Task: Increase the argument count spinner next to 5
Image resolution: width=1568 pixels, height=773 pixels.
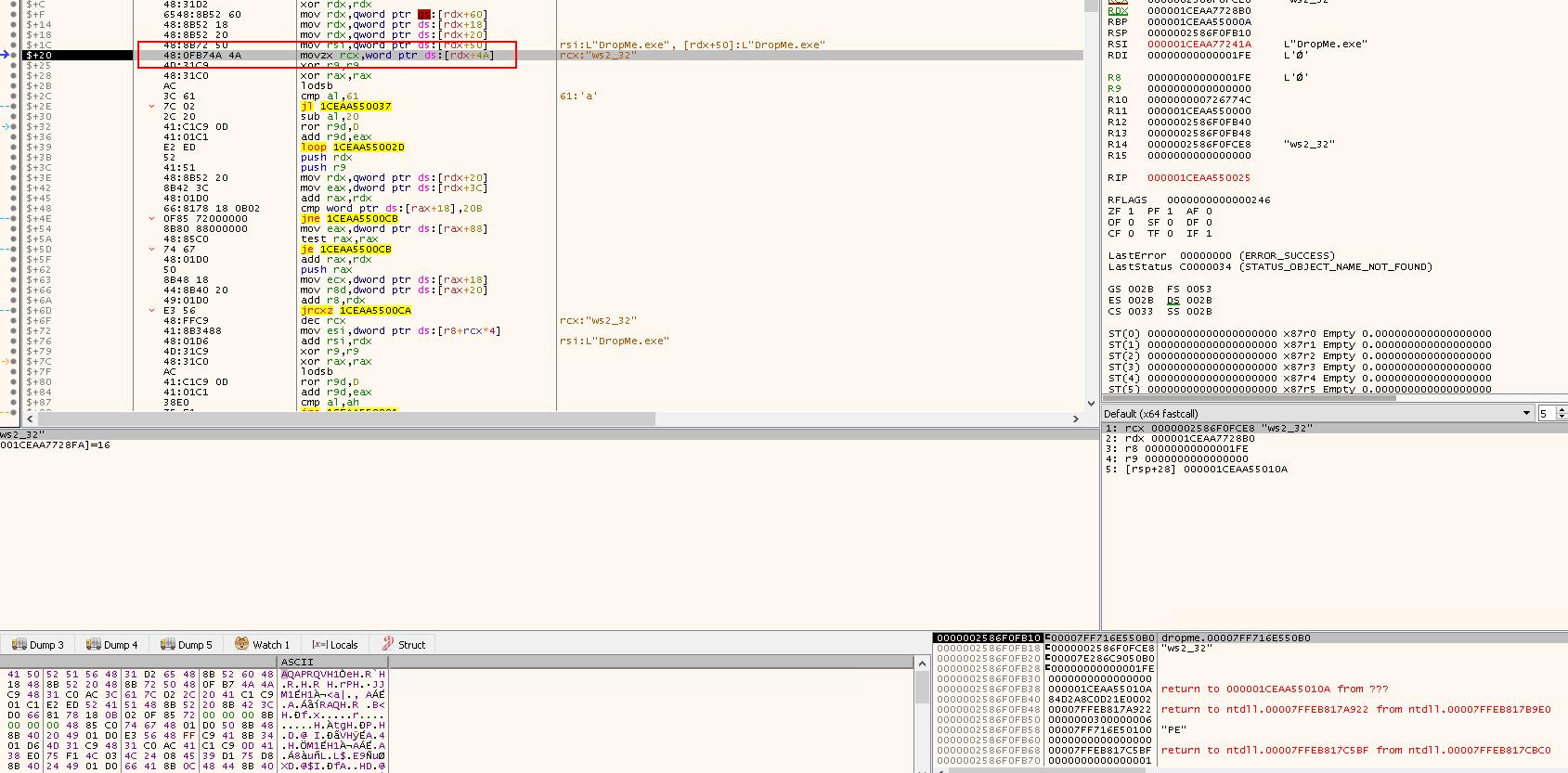Action: point(1562,410)
